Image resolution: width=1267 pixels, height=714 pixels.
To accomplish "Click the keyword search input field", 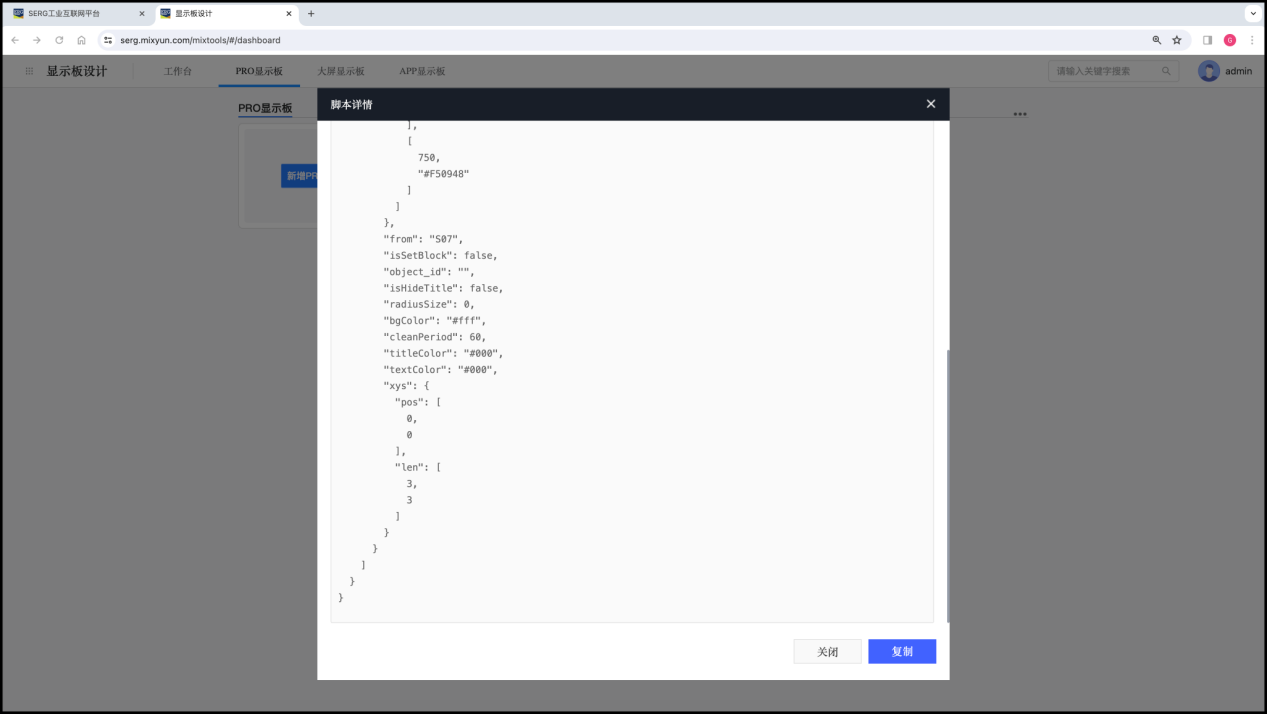I will click(x=1105, y=71).
